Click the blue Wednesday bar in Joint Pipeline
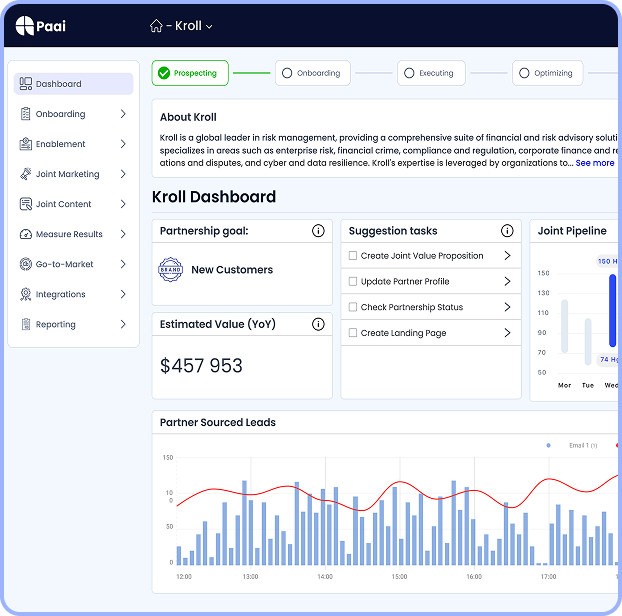 pos(612,311)
